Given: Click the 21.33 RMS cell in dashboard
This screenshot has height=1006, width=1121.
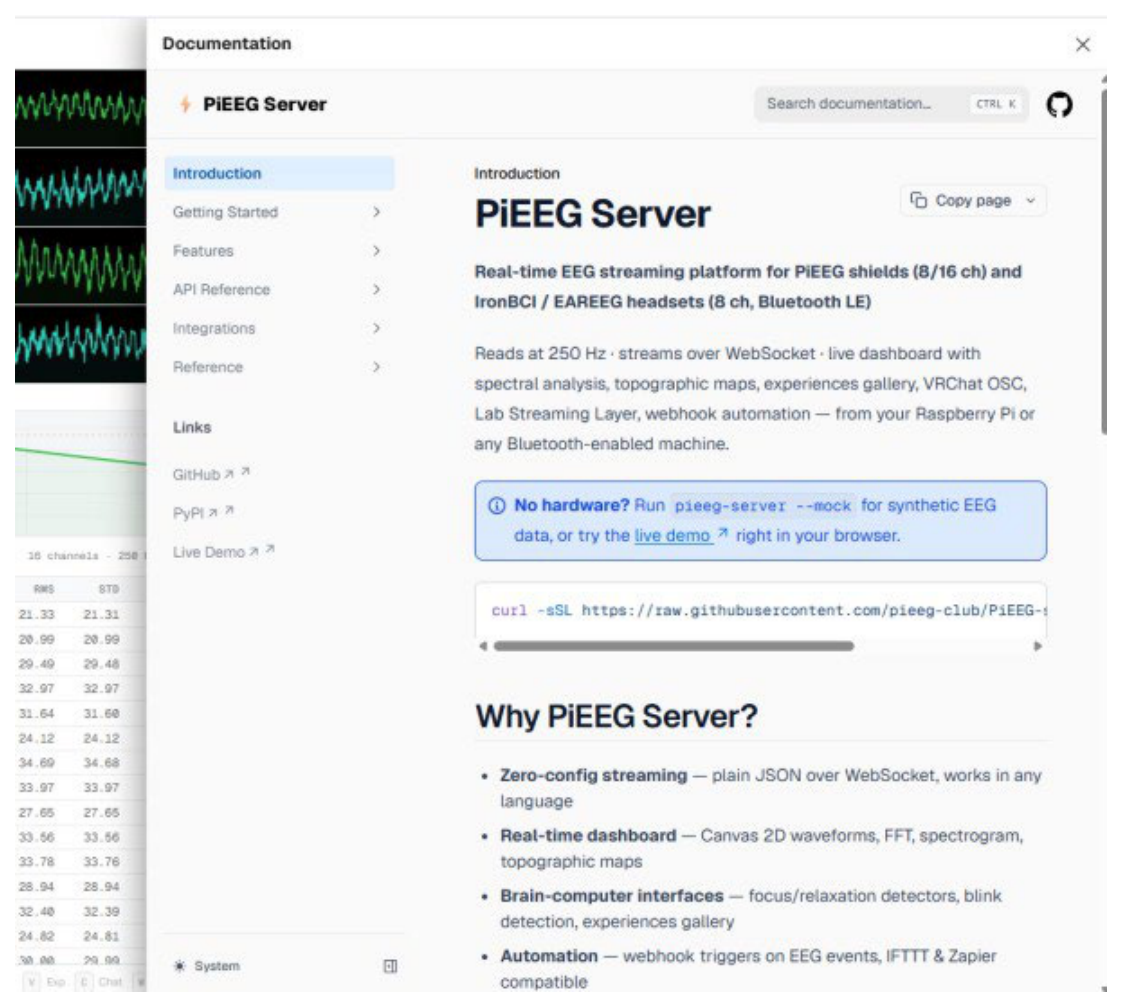Looking at the screenshot, I should (x=36, y=614).
